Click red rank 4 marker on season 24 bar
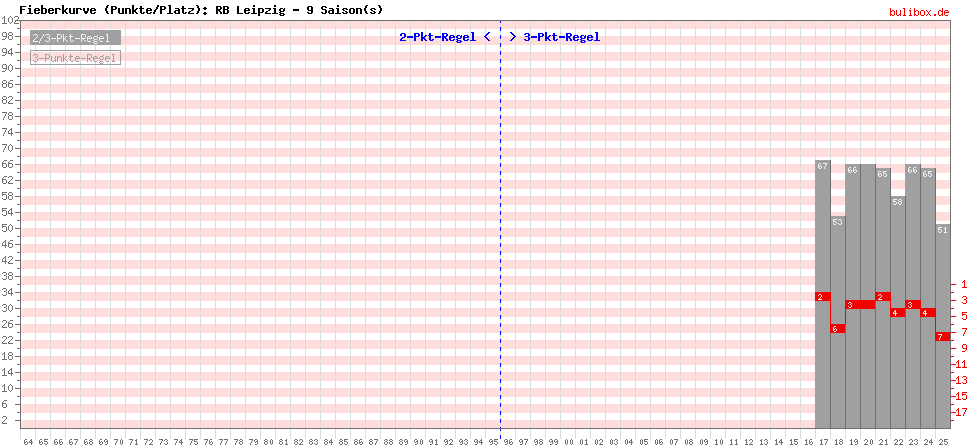Image resolution: width=970 pixels, height=448 pixels. click(927, 313)
